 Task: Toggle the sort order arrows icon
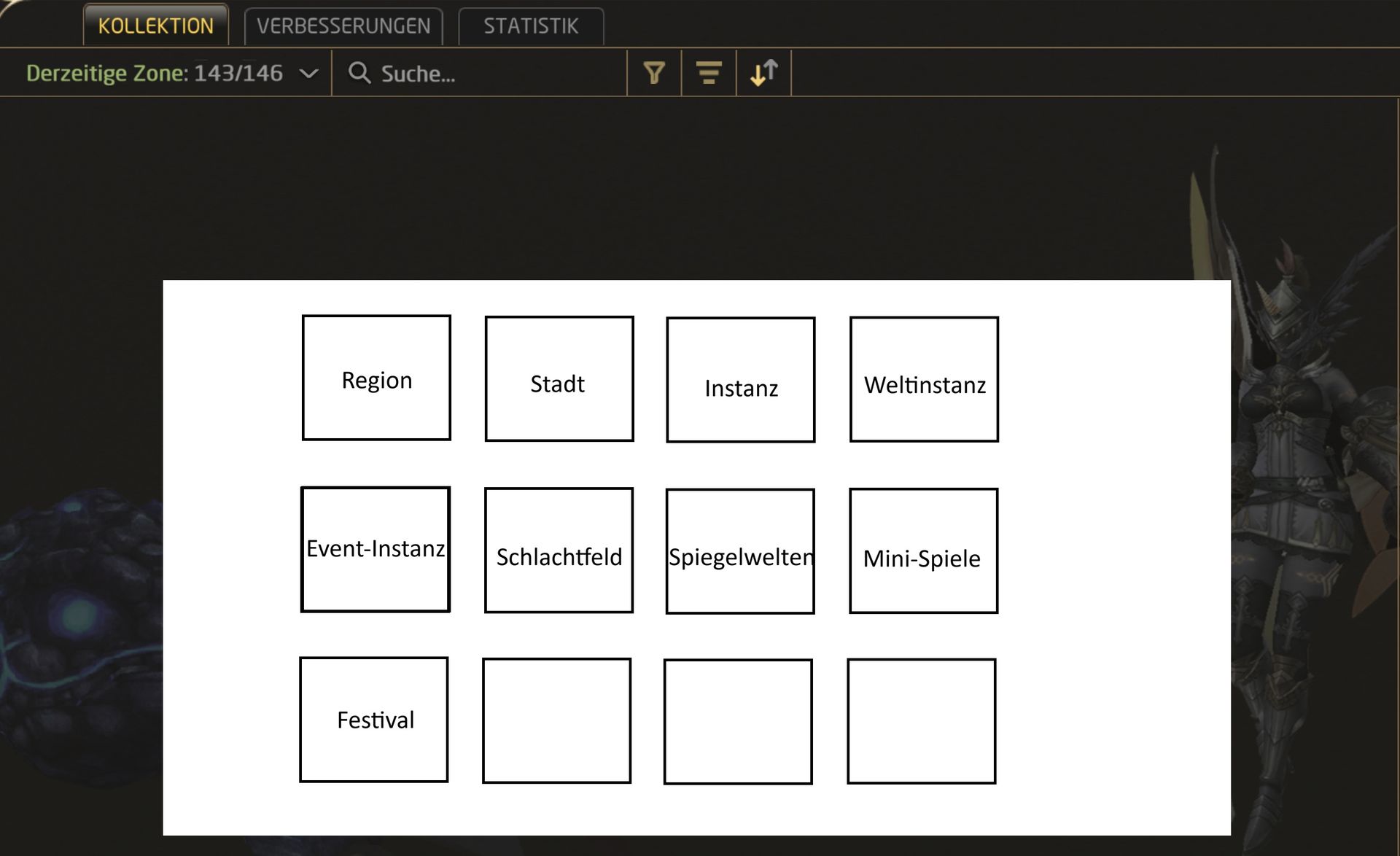[763, 73]
